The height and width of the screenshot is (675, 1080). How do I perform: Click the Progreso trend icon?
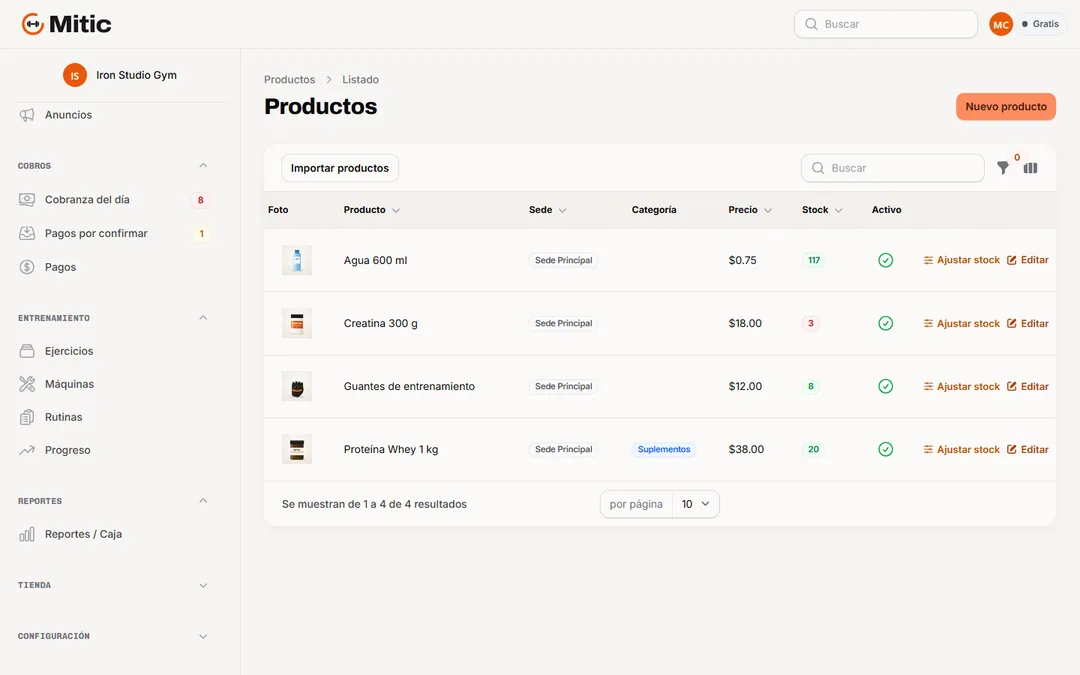[27, 450]
